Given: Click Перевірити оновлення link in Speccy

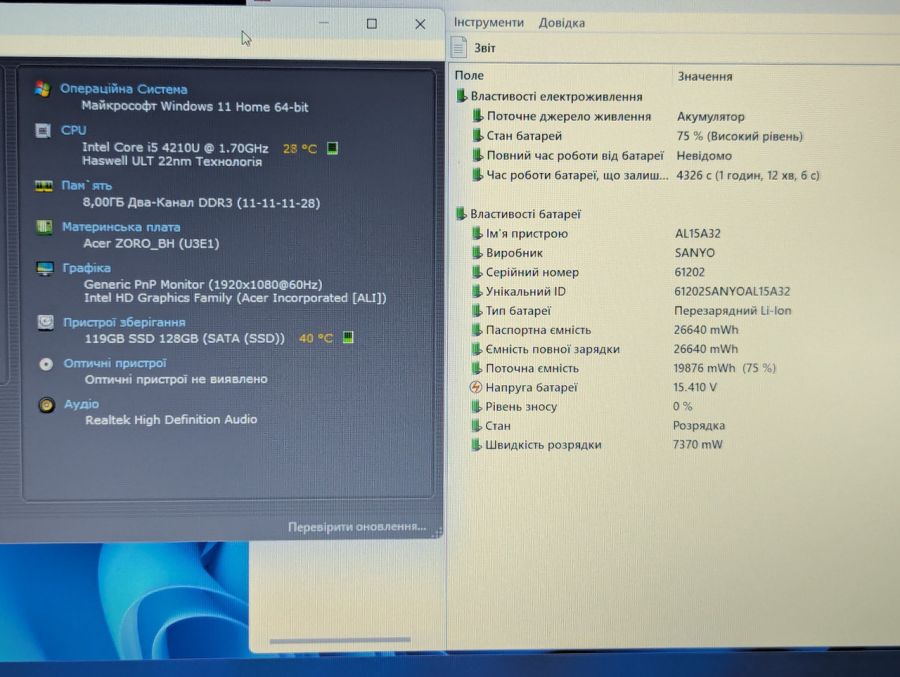Looking at the screenshot, I should click(x=356, y=527).
